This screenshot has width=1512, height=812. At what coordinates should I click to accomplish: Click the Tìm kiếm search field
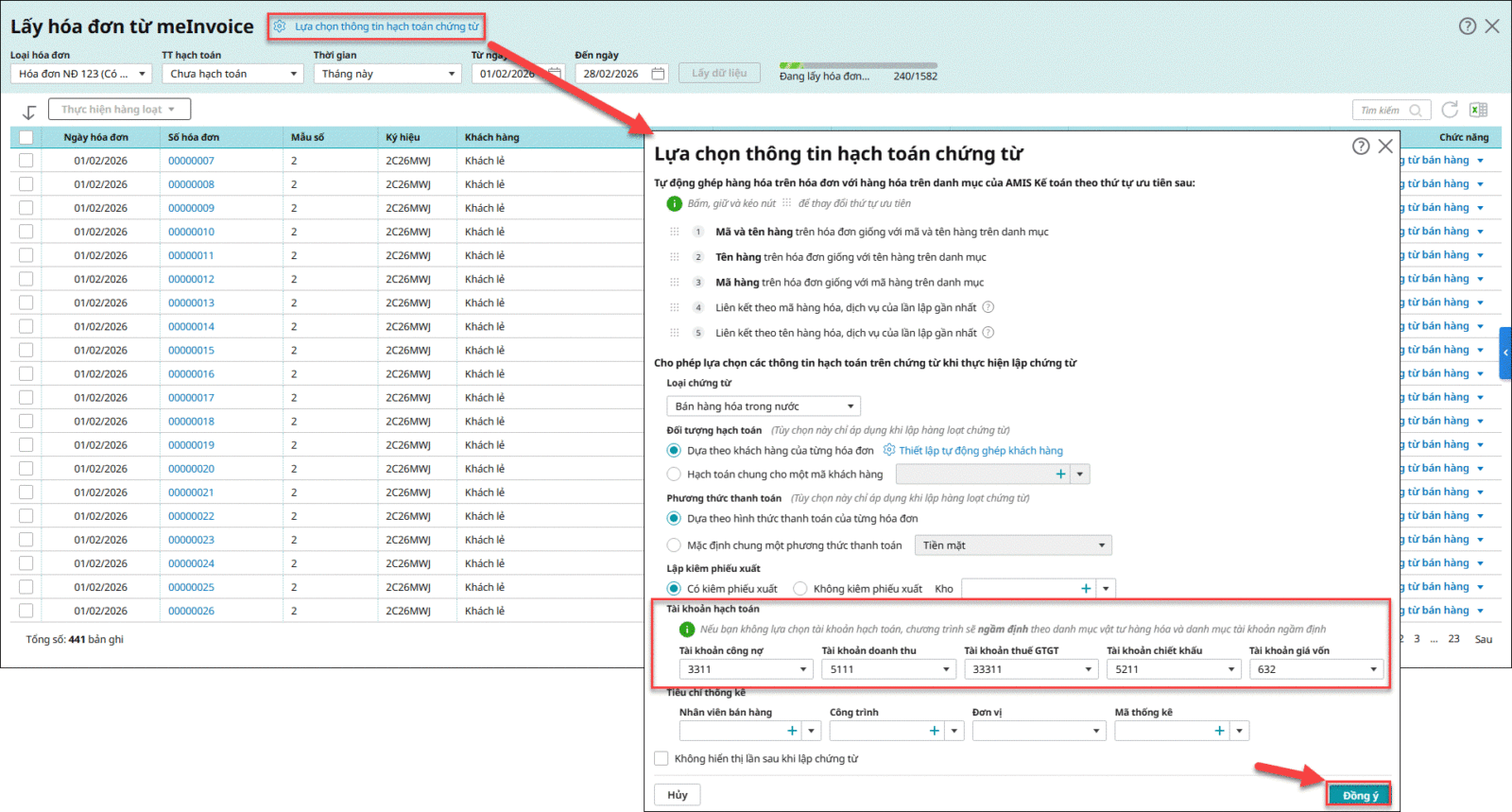pyautogui.click(x=1383, y=111)
